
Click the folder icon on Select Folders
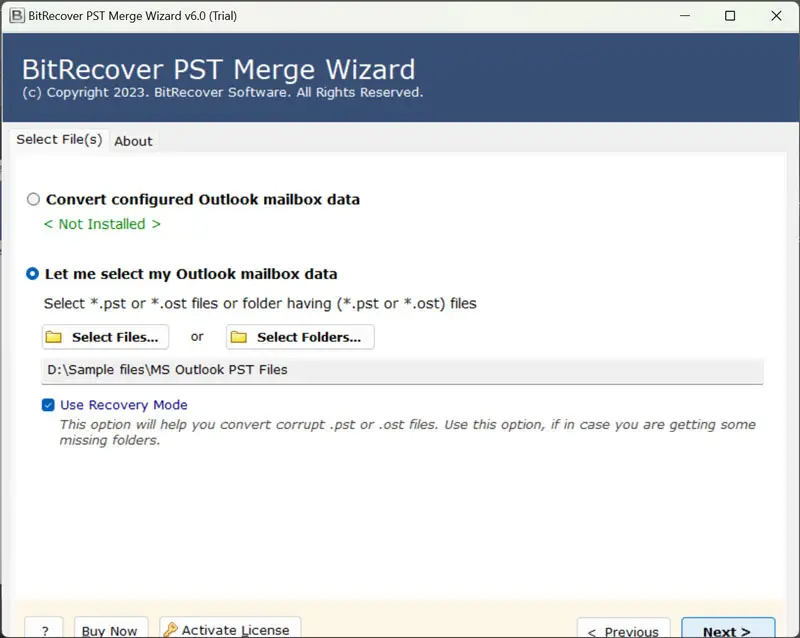point(239,338)
